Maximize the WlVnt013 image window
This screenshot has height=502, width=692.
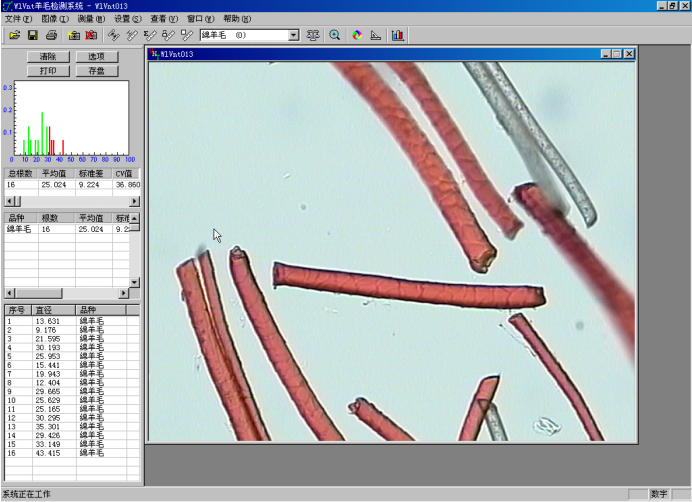click(617, 54)
